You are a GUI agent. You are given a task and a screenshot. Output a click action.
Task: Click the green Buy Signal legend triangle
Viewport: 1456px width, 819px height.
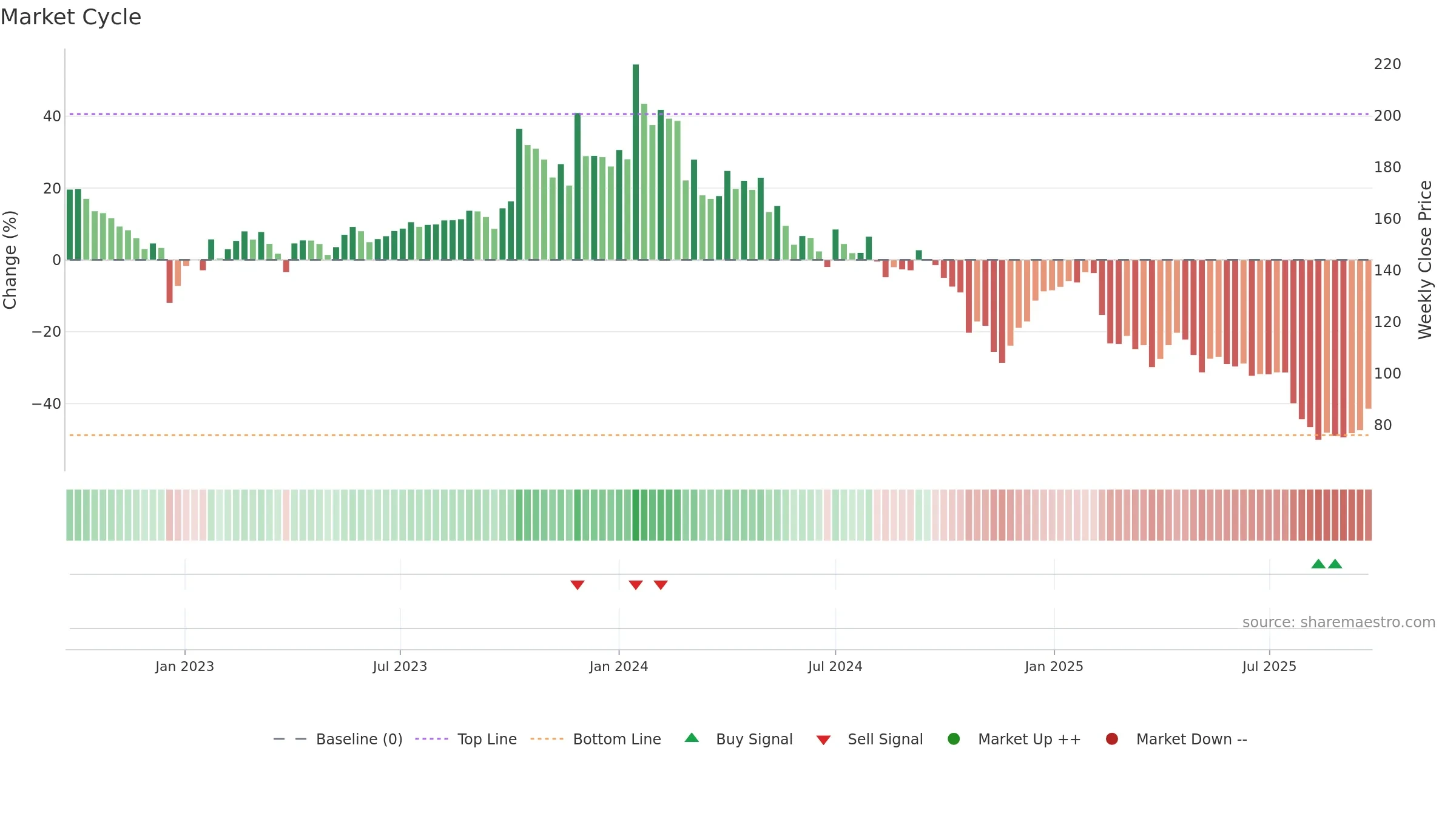pyautogui.click(x=692, y=738)
